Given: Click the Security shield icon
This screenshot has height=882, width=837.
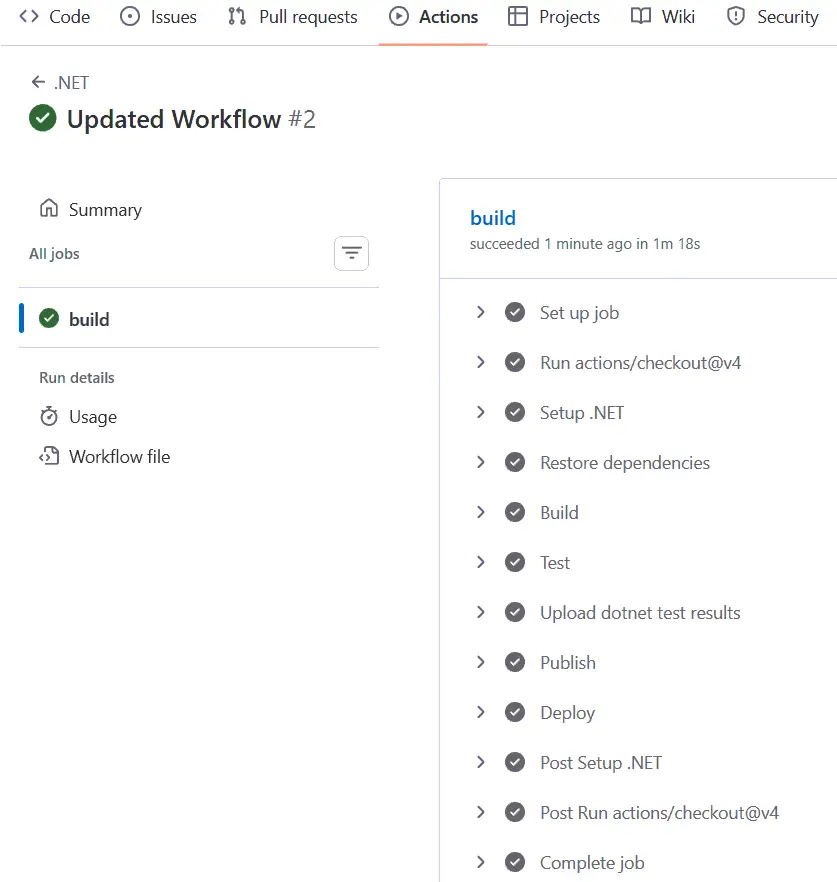Looking at the screenshot, I should (x=737, y=16).
